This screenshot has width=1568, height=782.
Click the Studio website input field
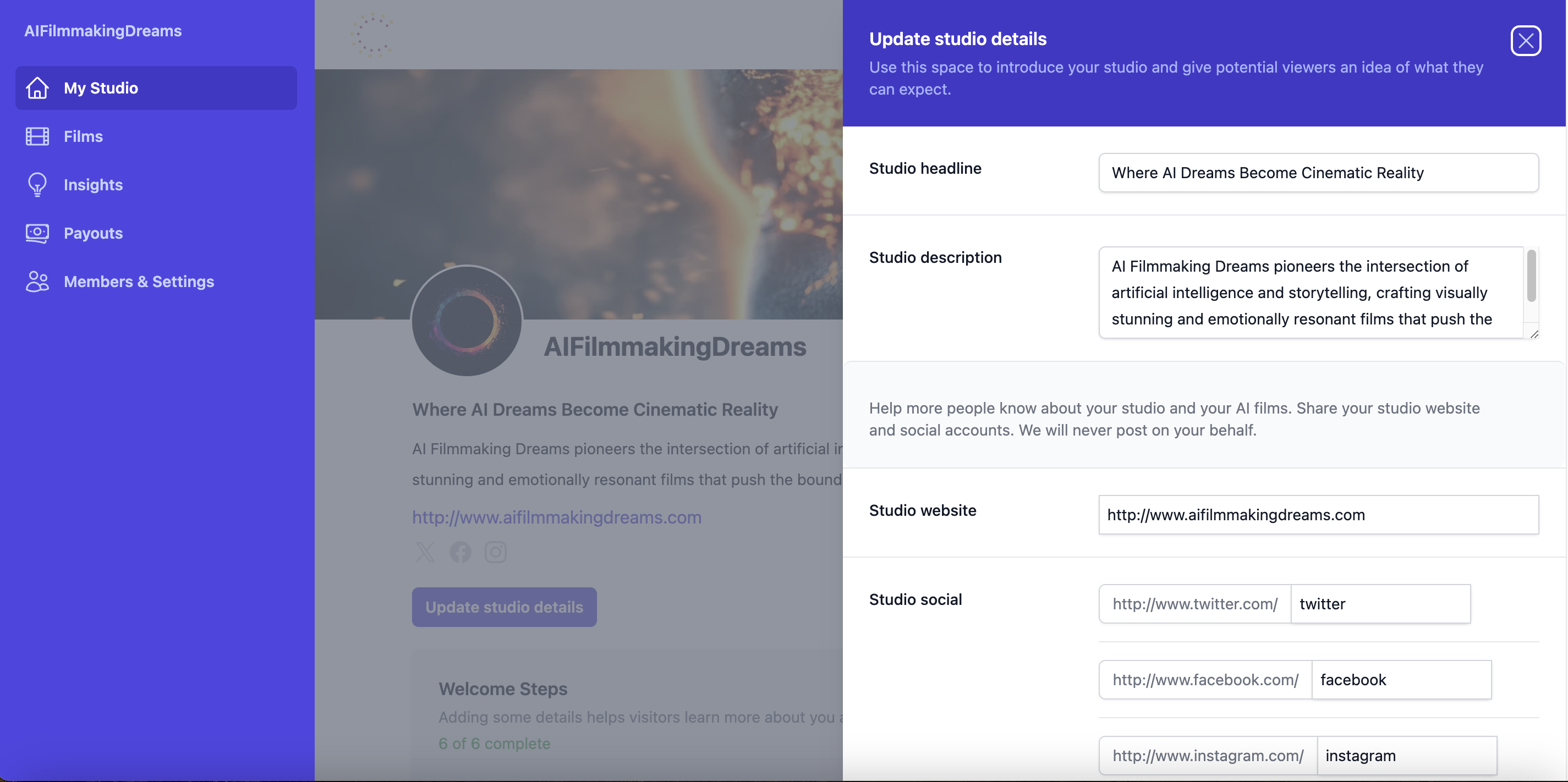1318,515
